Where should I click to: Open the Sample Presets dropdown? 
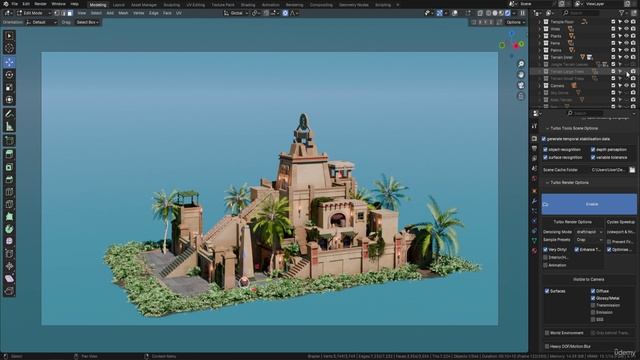click(589, 240)
